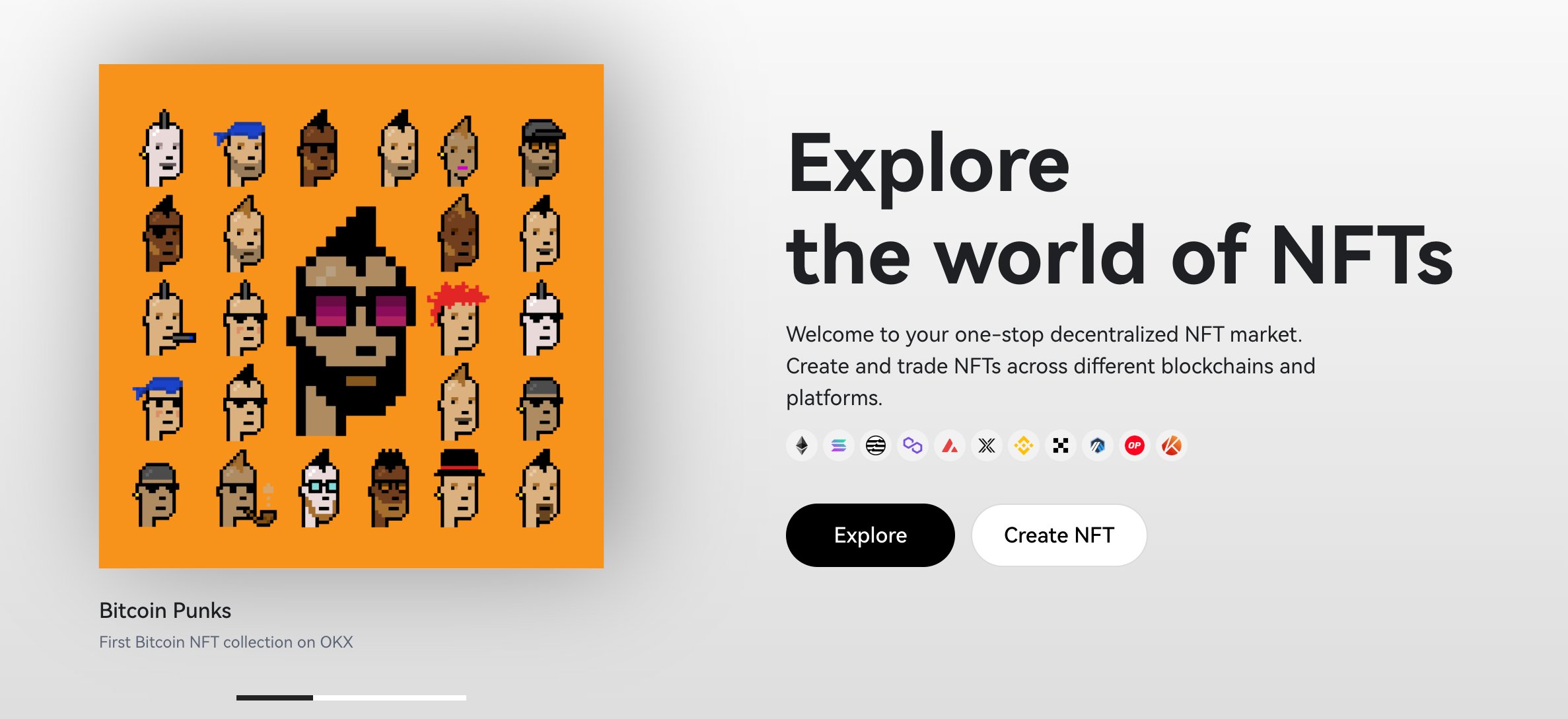
Task: Select the Immutable X icon
Action: click(x=987, y=446)
